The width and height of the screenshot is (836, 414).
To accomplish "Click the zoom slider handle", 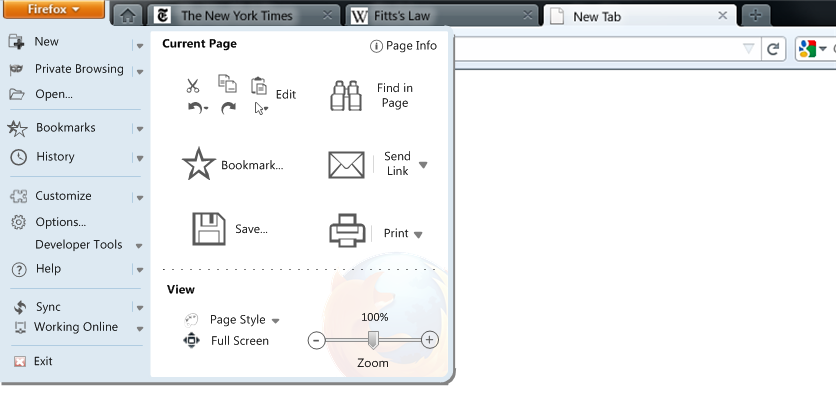I will (x=373, y=340).
